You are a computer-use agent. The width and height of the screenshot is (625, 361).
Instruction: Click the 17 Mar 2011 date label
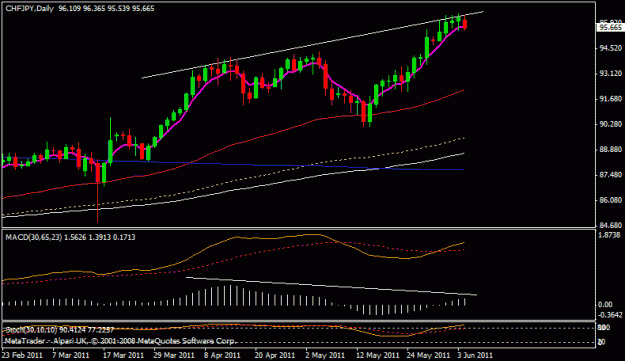click(124, 355)
